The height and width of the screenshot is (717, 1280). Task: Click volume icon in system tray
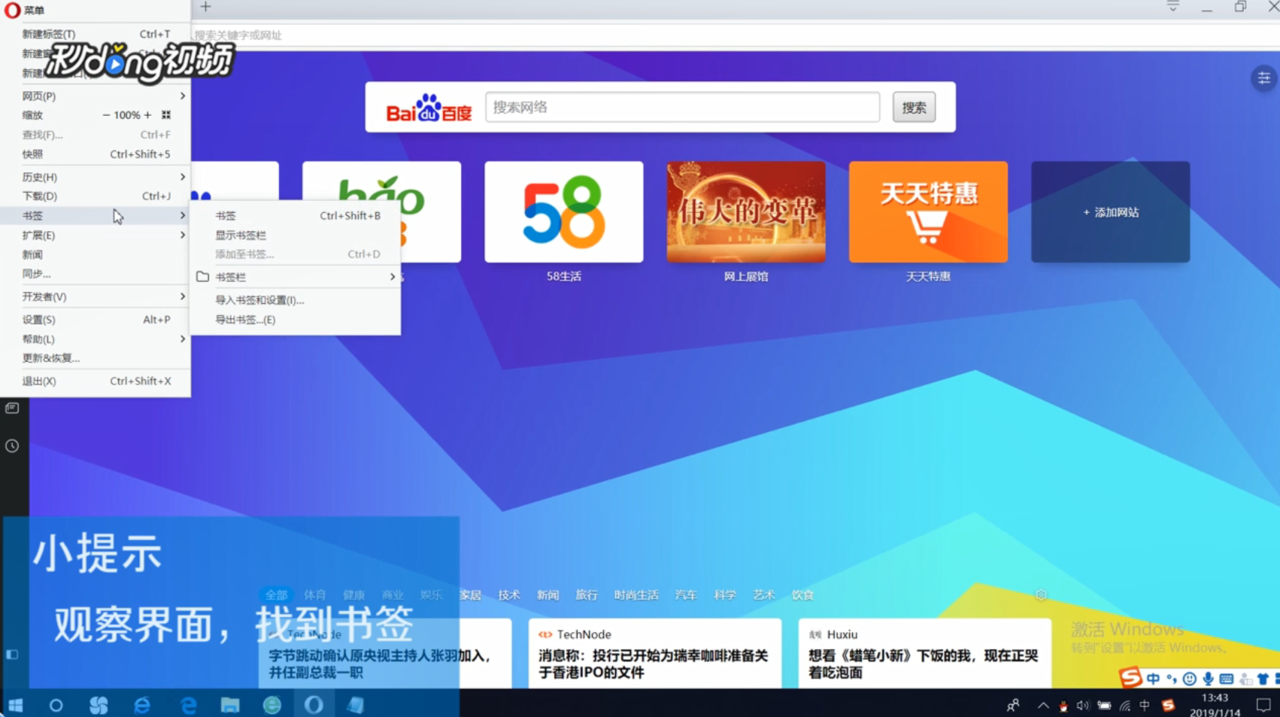(1083, 706)
